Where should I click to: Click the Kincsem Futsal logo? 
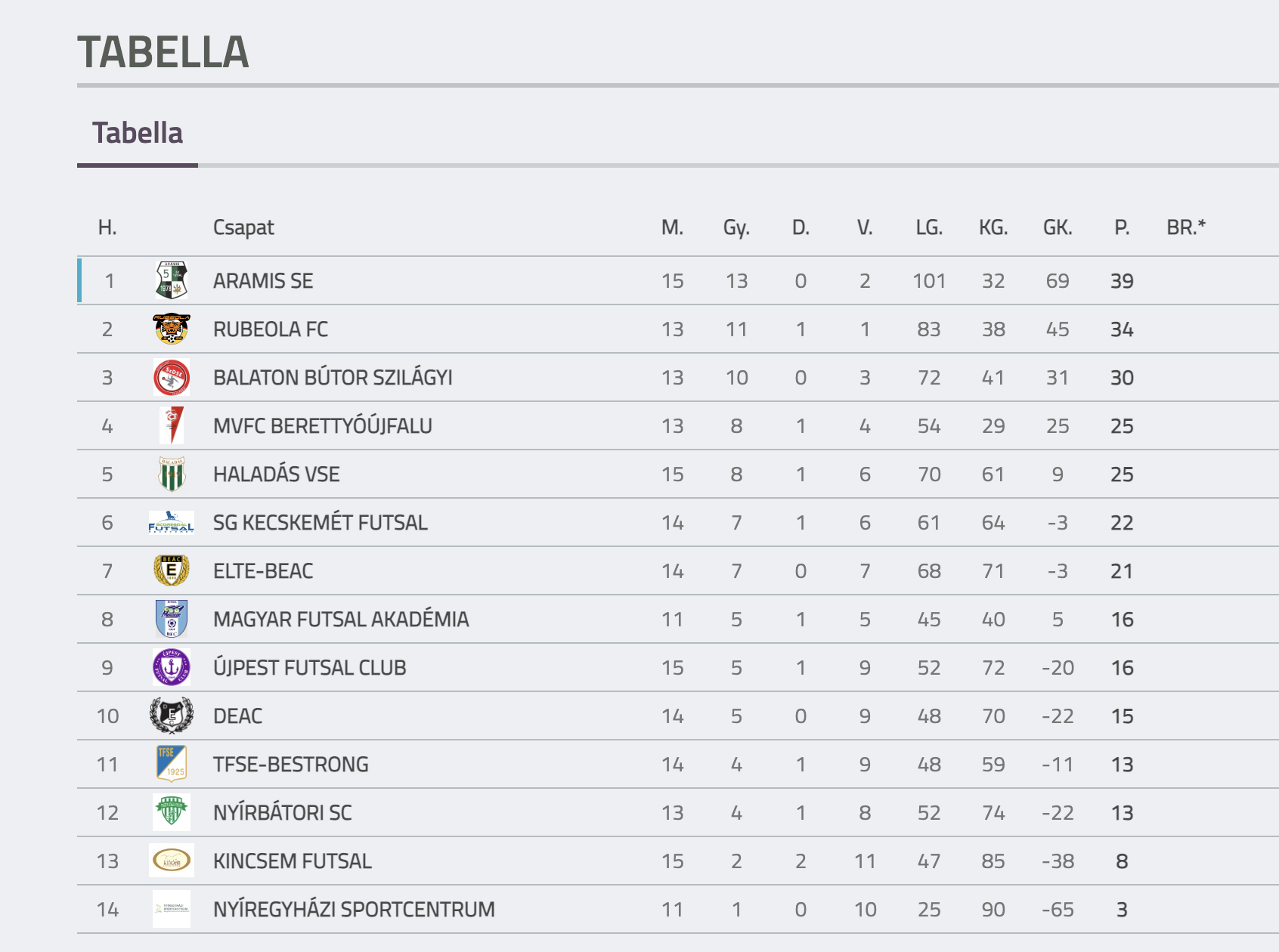172,861
